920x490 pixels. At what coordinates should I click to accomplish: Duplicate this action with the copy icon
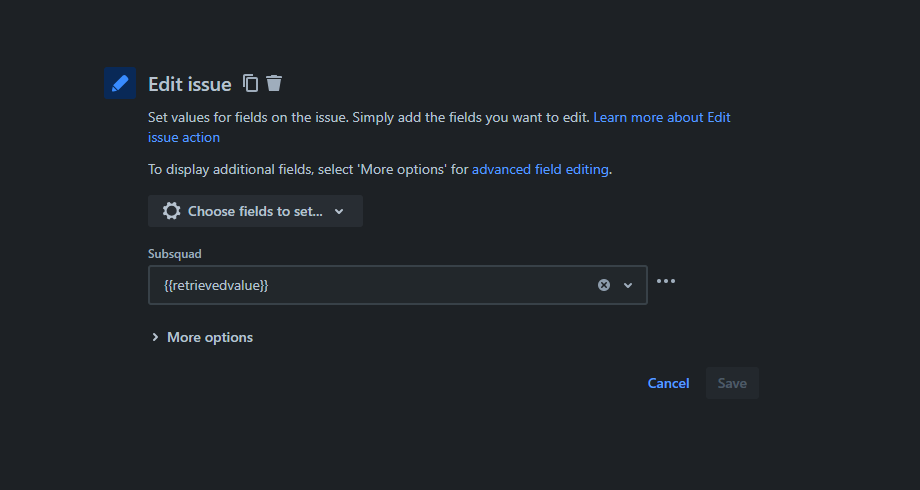(x=251, y=83)
